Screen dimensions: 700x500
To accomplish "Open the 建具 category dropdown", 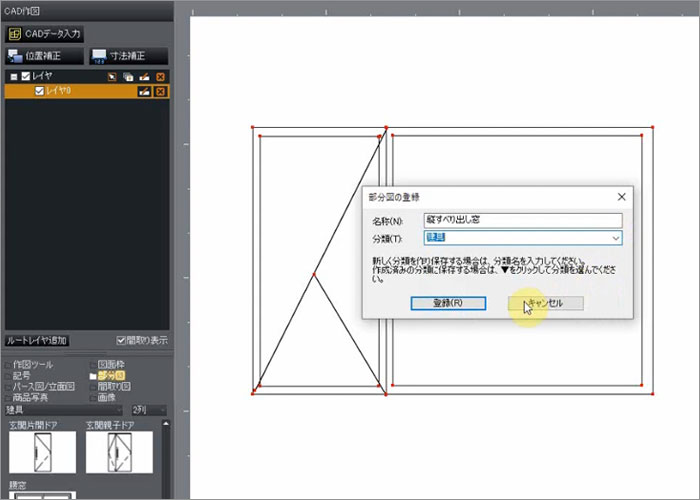I will (x=64, y=410).
